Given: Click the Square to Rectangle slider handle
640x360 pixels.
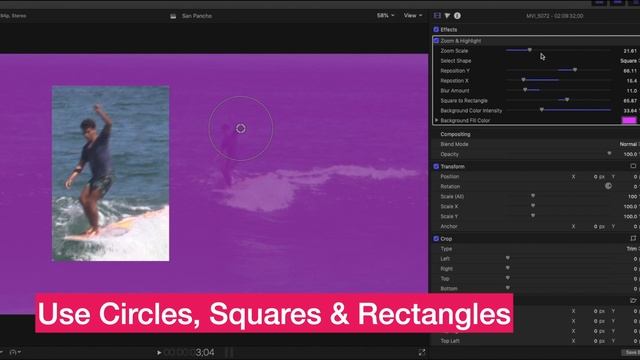Looking at the screenshot, I should pos(567,100).
